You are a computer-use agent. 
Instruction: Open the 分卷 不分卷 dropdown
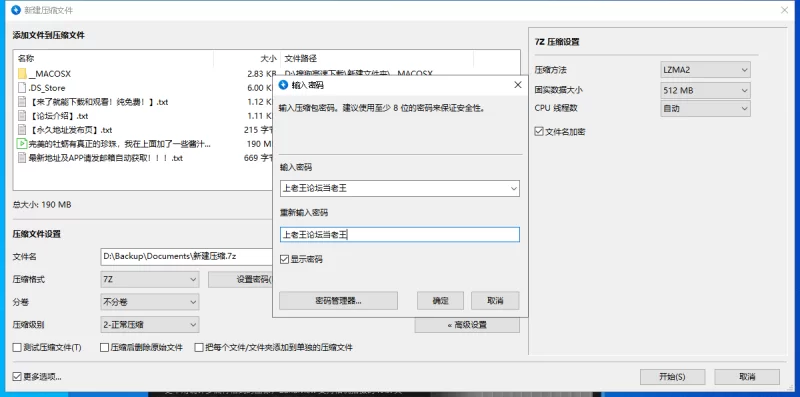pyautogui.click(x=149, y=302)
